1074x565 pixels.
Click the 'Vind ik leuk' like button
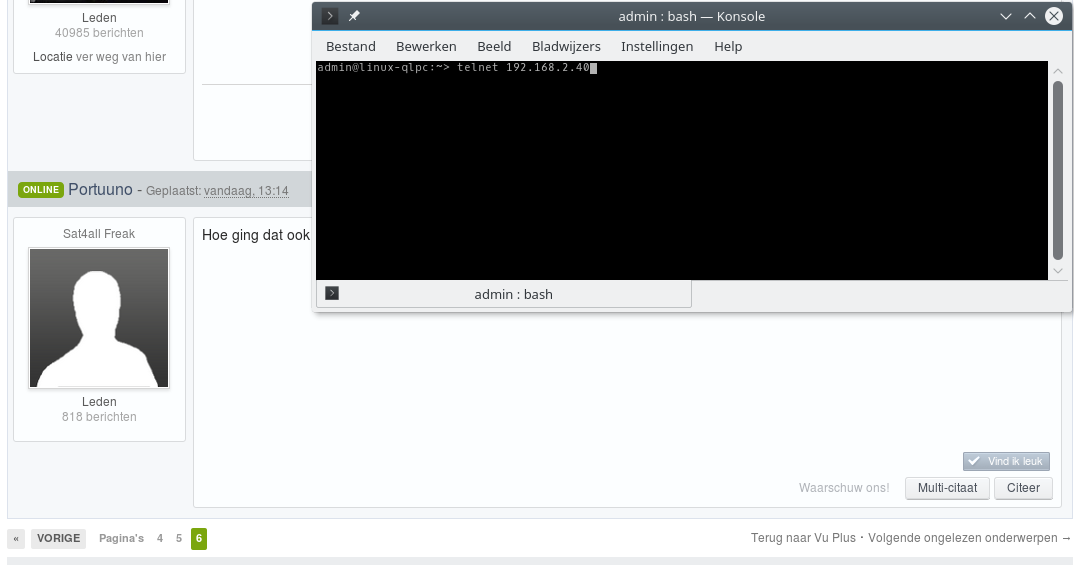click(1006, 461)
